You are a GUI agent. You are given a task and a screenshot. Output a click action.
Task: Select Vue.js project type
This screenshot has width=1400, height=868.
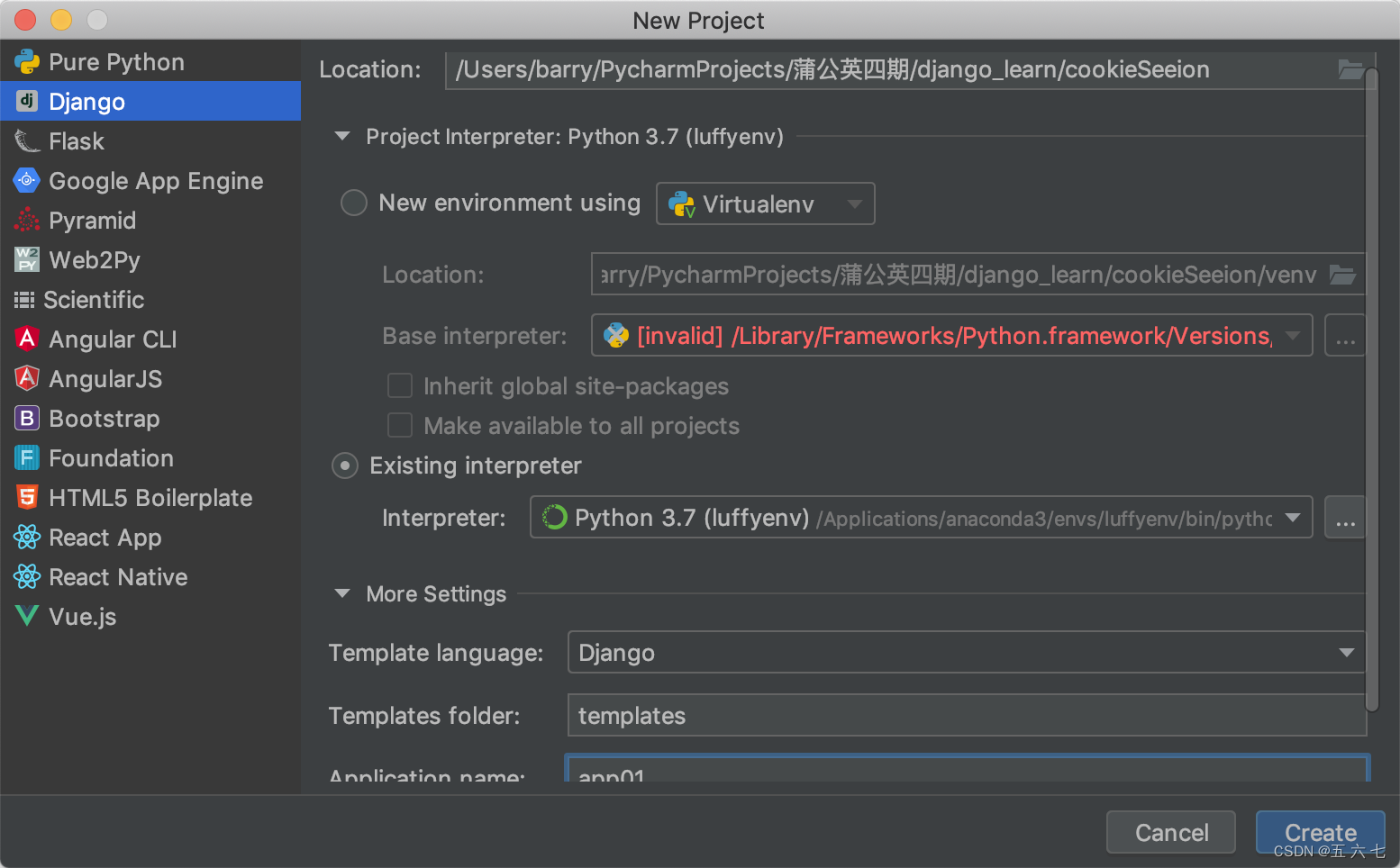tap(150, 617)
